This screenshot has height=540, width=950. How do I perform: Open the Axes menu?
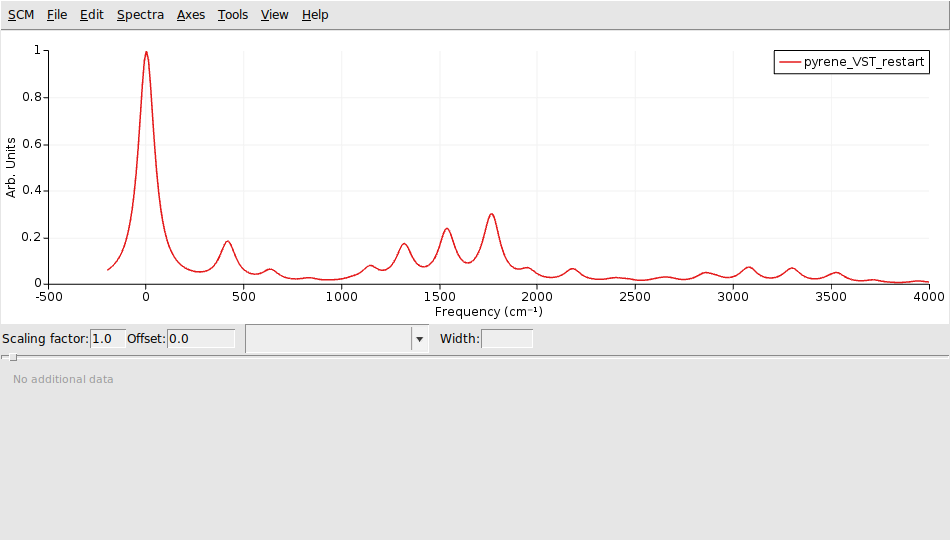(190, 15)
